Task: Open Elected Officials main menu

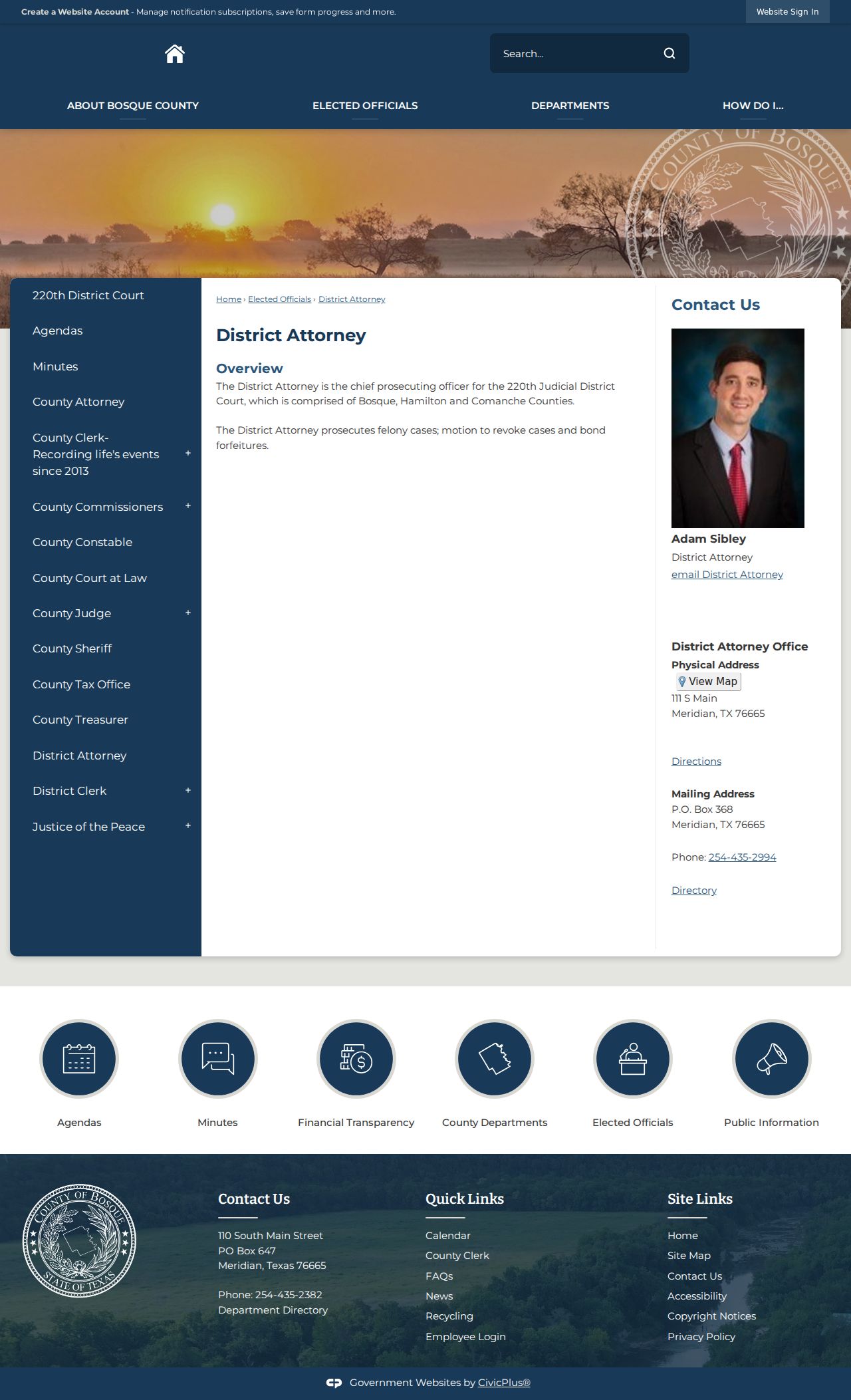Action: pos(365,105)
